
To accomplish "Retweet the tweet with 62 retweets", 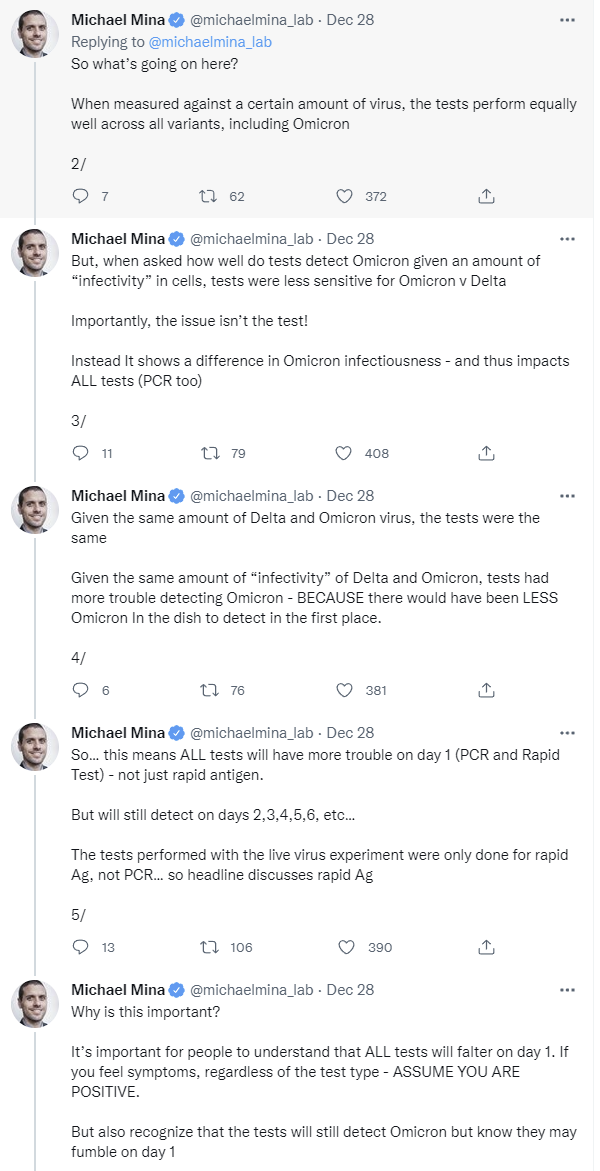I will tap(210, 196).
